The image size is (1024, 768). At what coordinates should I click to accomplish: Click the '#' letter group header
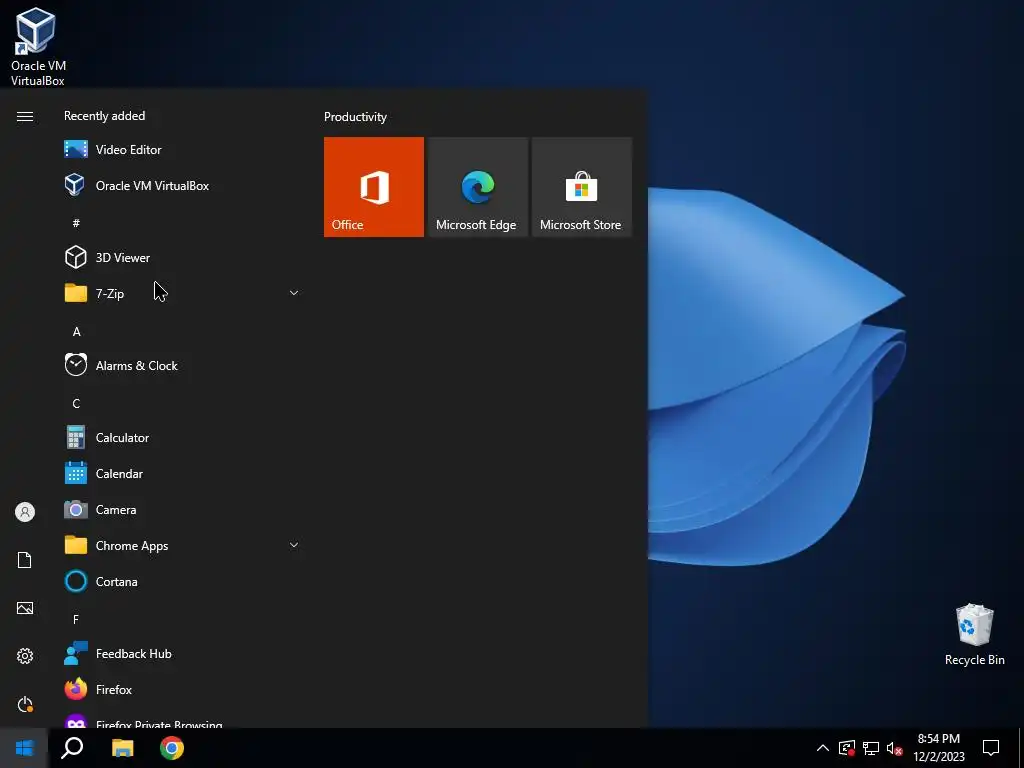point(76,223)
